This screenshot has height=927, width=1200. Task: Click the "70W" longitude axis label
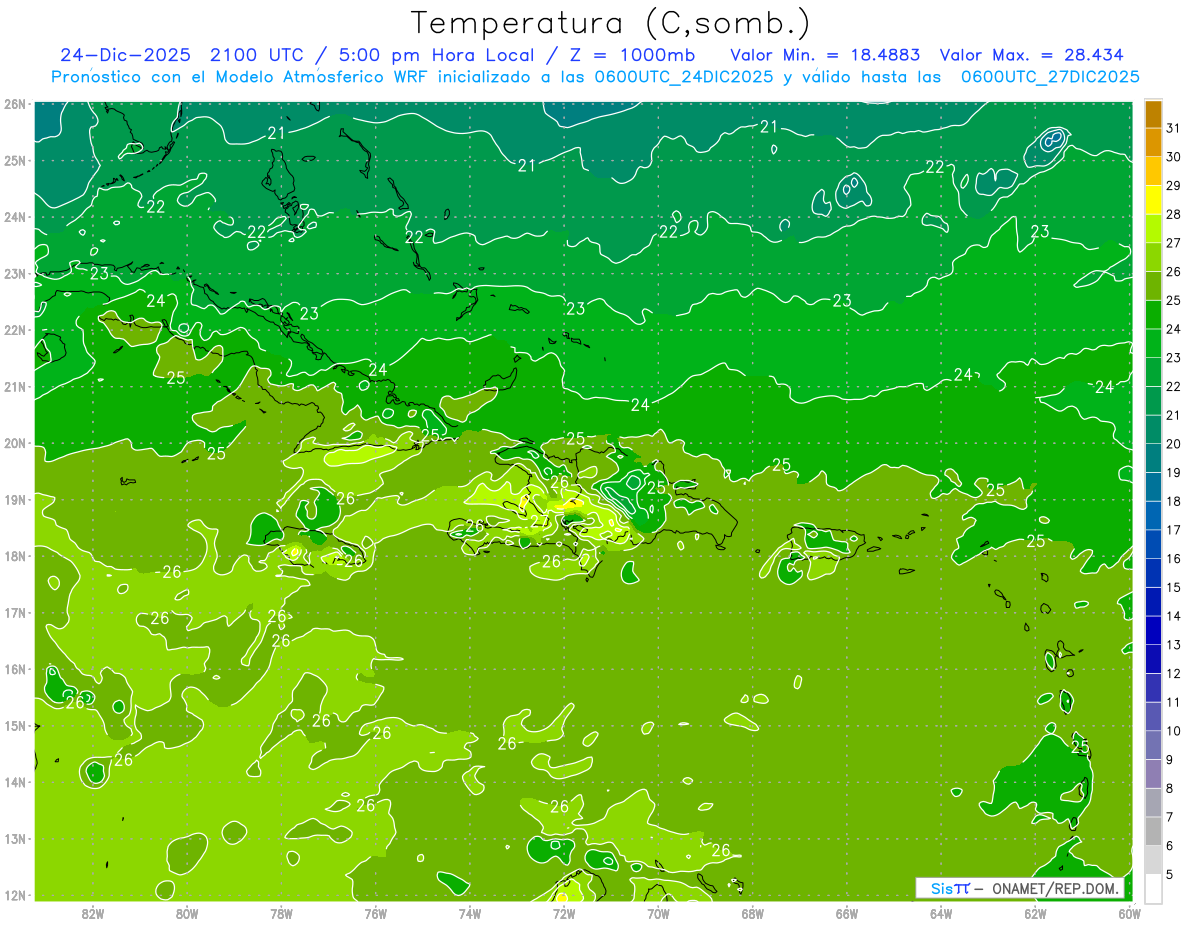(658, 913)
